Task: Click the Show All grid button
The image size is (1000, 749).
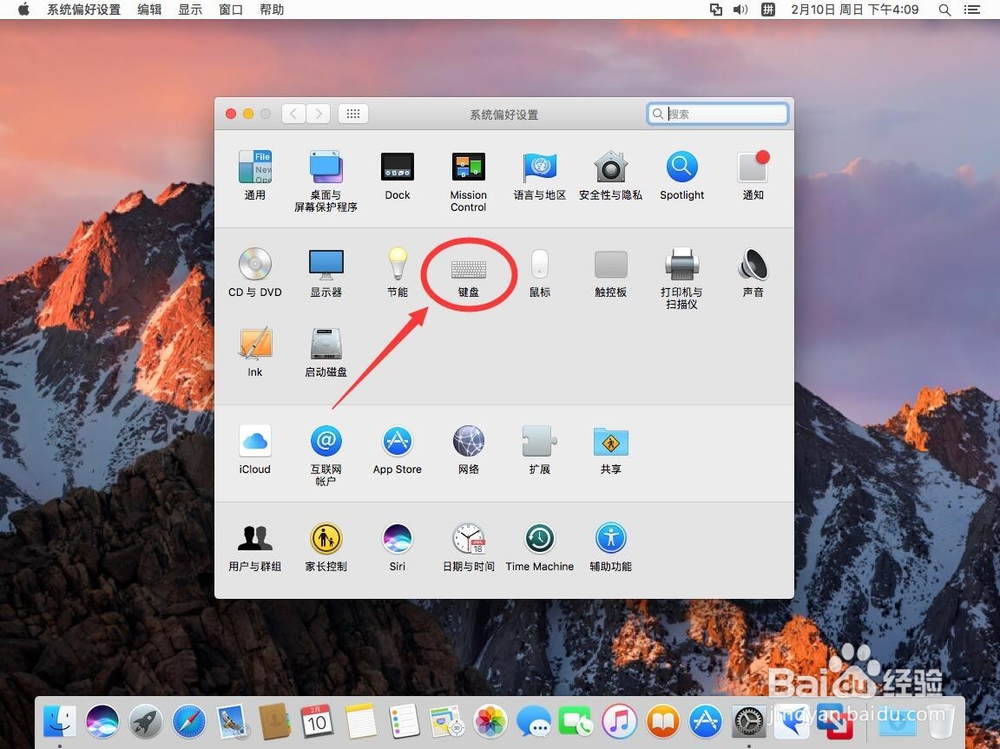Action: pos(353,114)
